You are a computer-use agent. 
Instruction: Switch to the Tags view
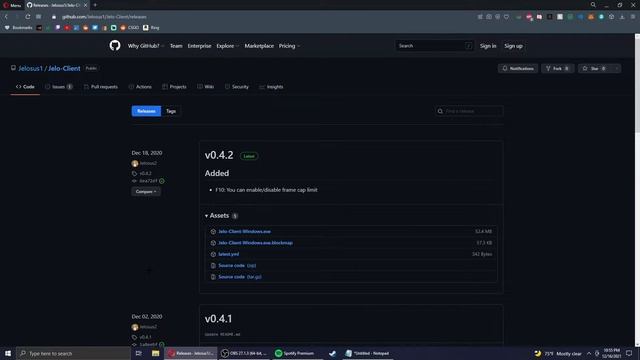coord(171,111)
